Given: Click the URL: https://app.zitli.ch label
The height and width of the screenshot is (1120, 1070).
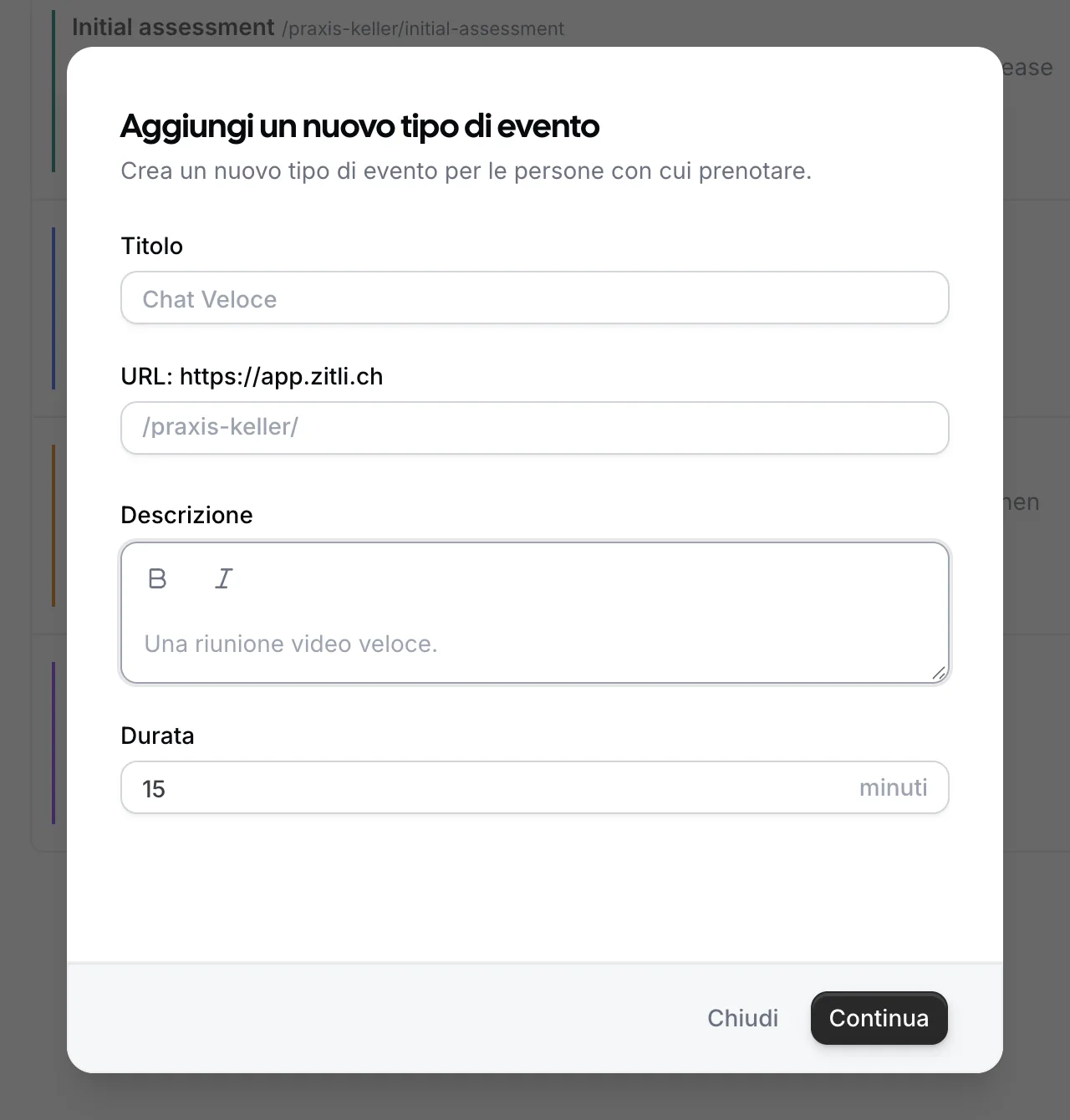Looking at the screenshot, I should (x=252, y=376).
